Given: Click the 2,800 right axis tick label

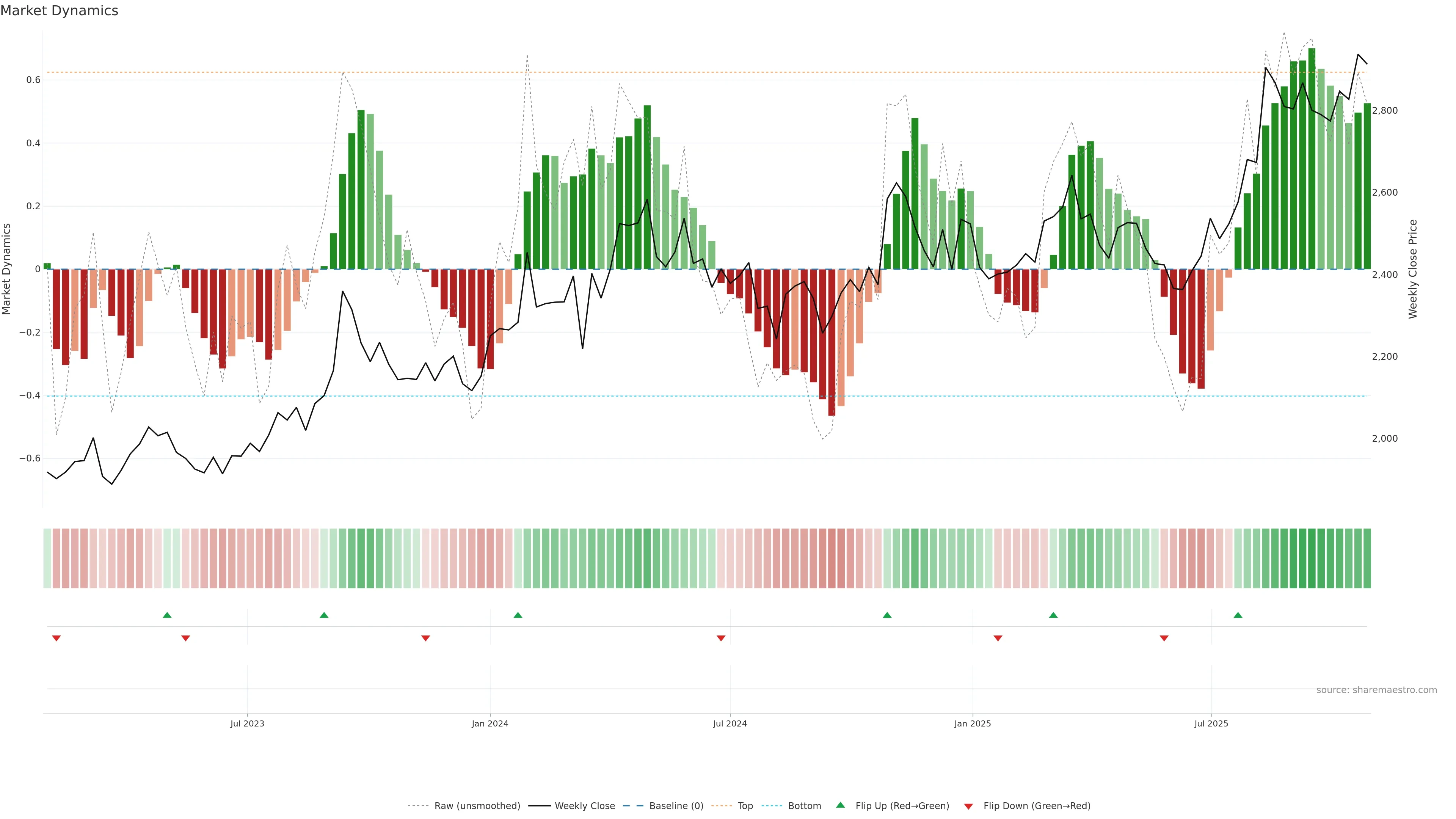Looking at the screenshot, I should (x=1384, y=111).
